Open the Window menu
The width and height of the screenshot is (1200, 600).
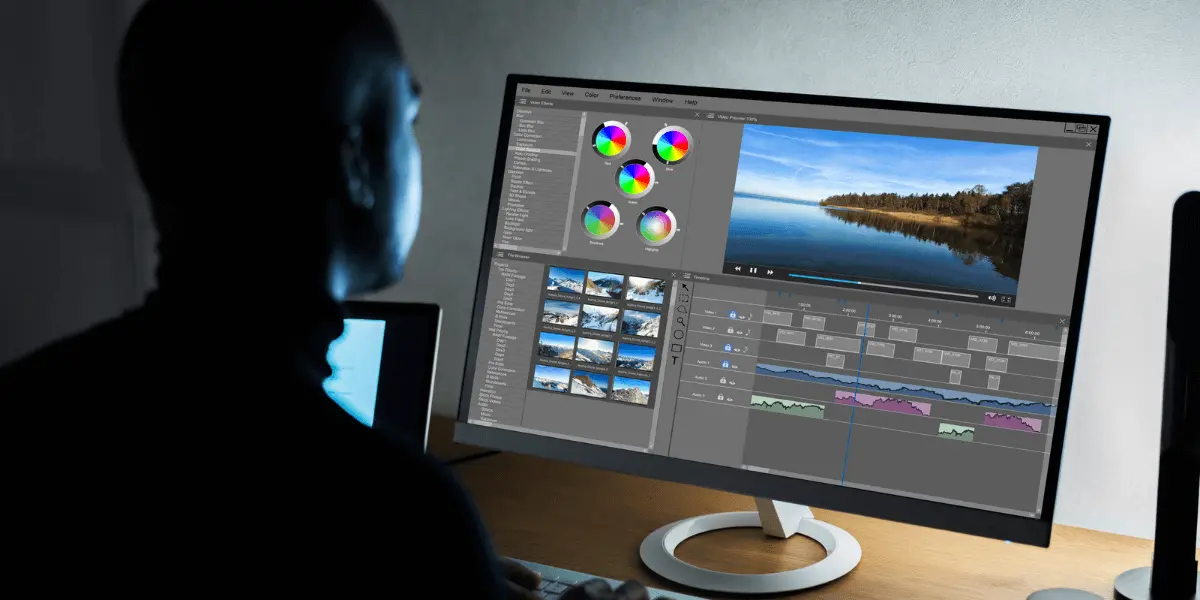click(x=663, y=100)
